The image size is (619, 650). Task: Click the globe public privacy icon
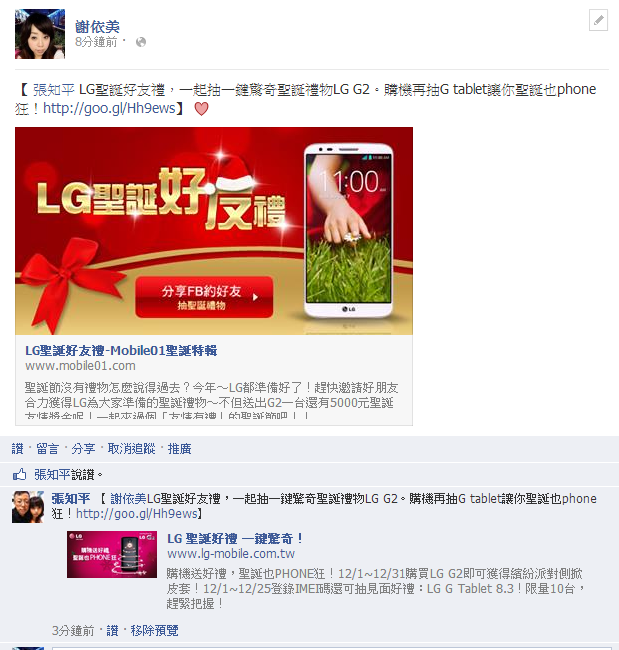[141, 42]
